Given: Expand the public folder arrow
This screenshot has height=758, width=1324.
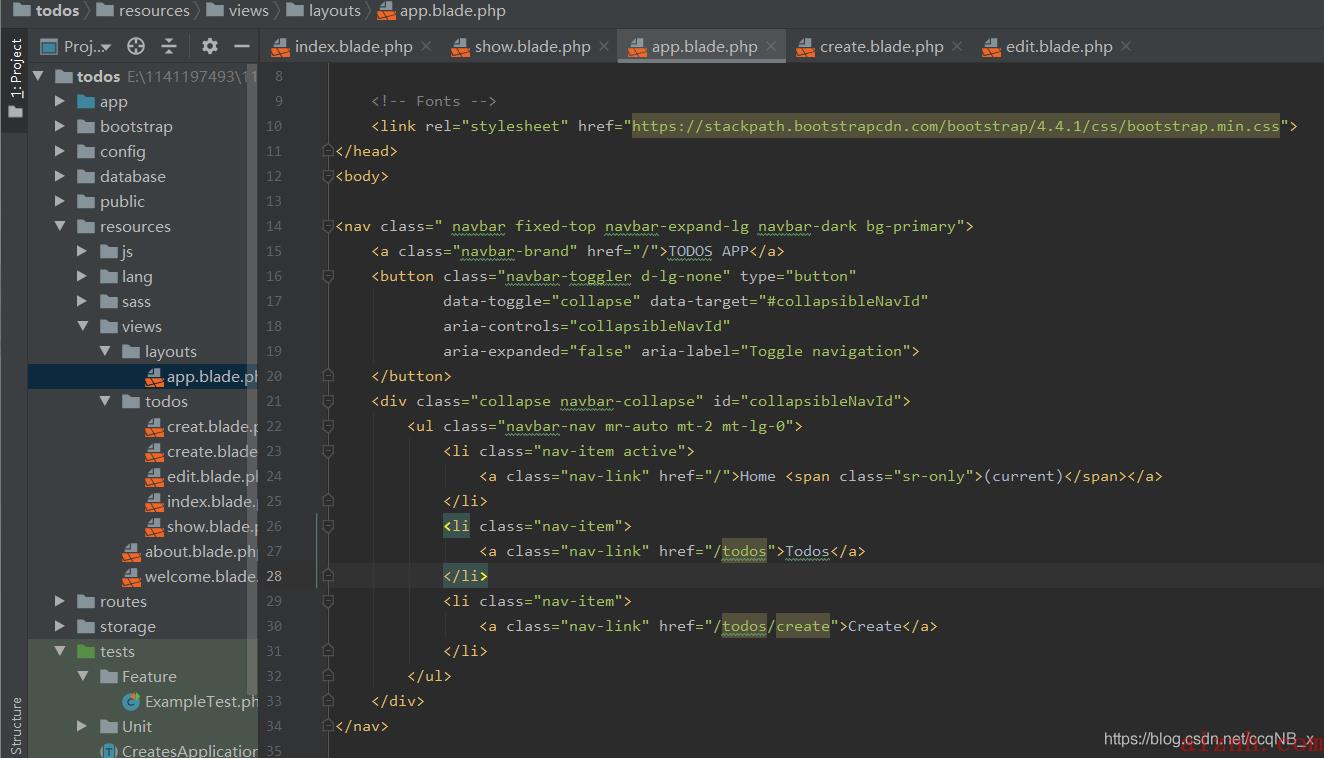Looking at the screenshot, I should 60,201.
